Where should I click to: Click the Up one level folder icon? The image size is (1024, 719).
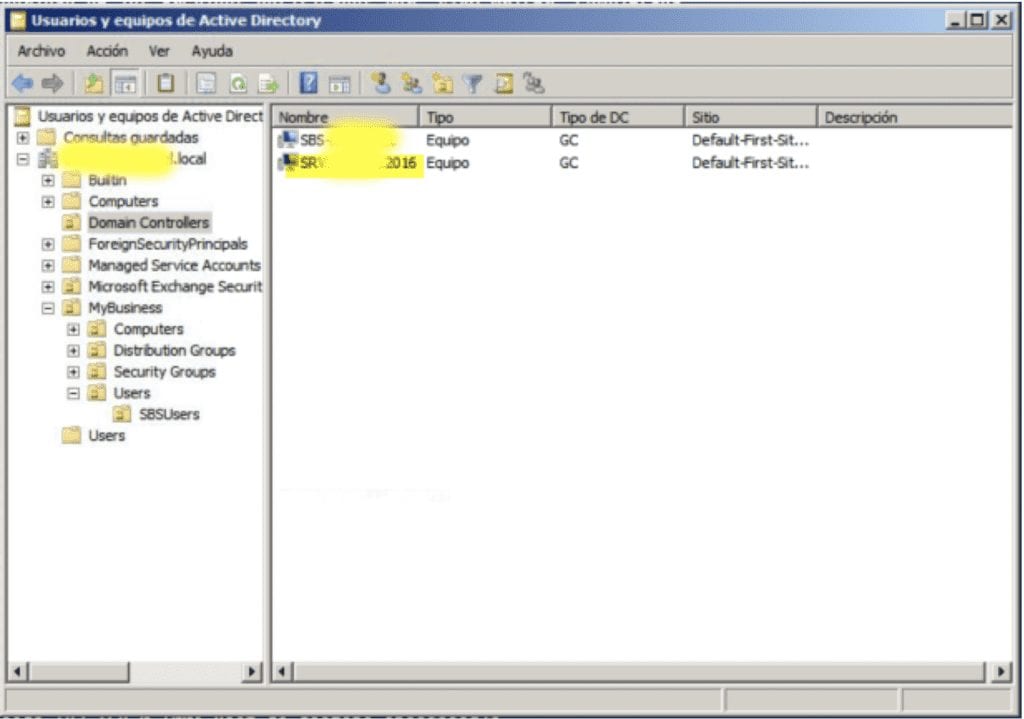[94, 84]
